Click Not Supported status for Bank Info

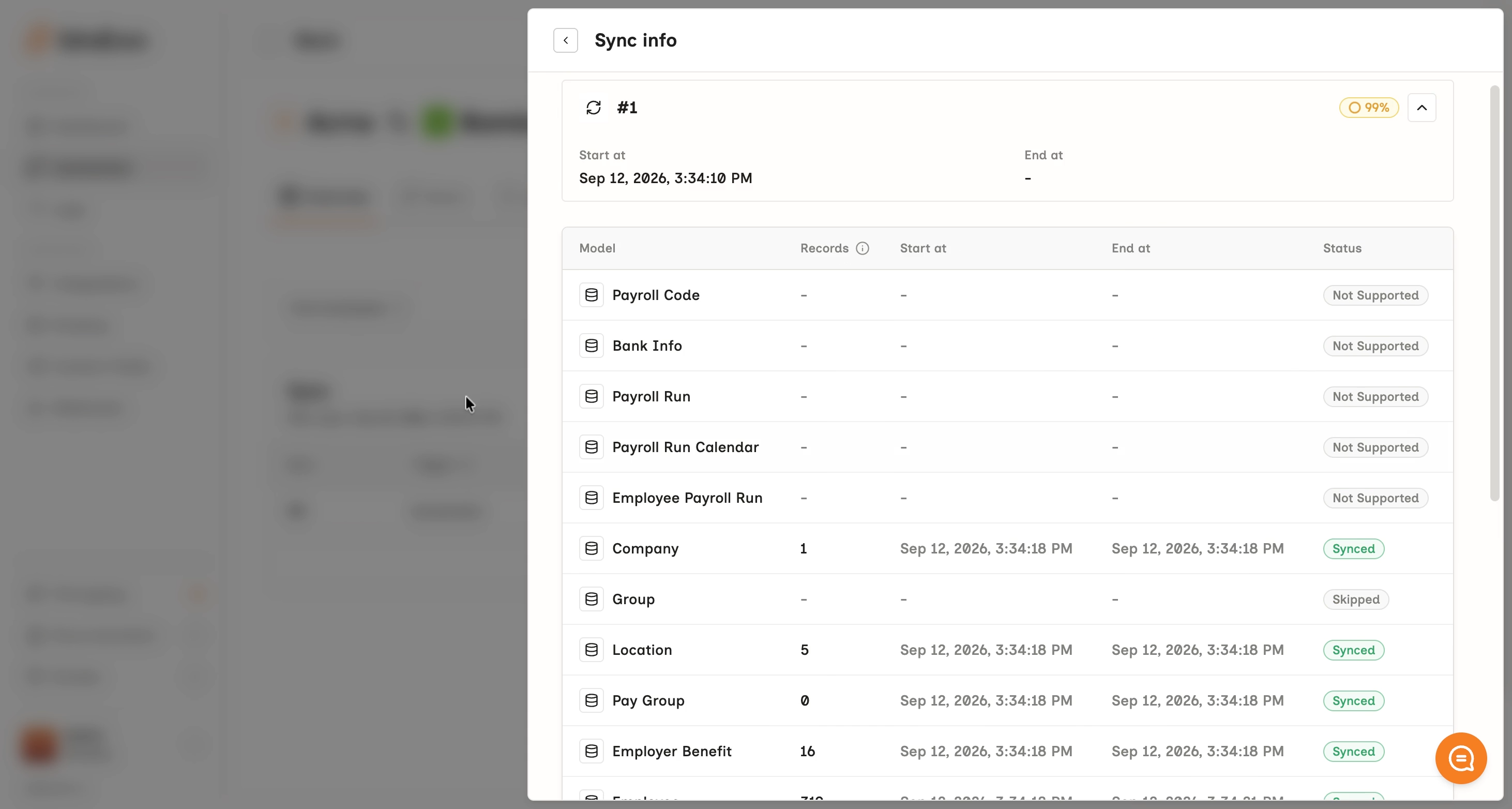1375,346
